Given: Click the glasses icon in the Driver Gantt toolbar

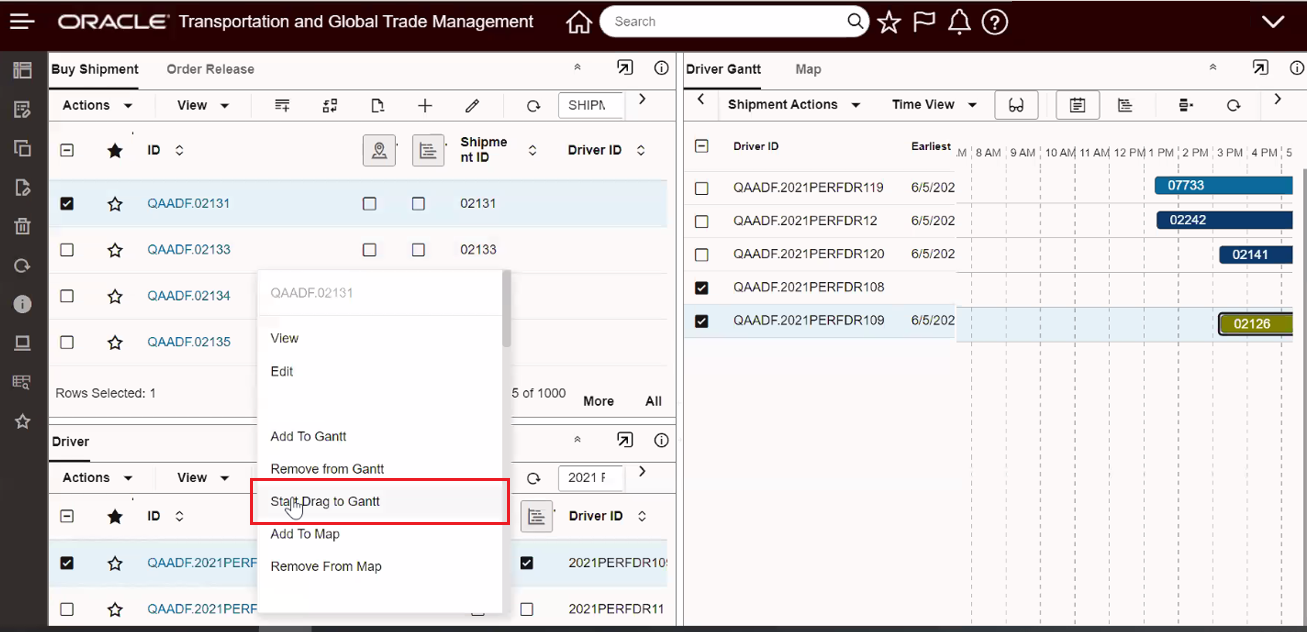Looking at the screenshot, I should [1016, 105].
